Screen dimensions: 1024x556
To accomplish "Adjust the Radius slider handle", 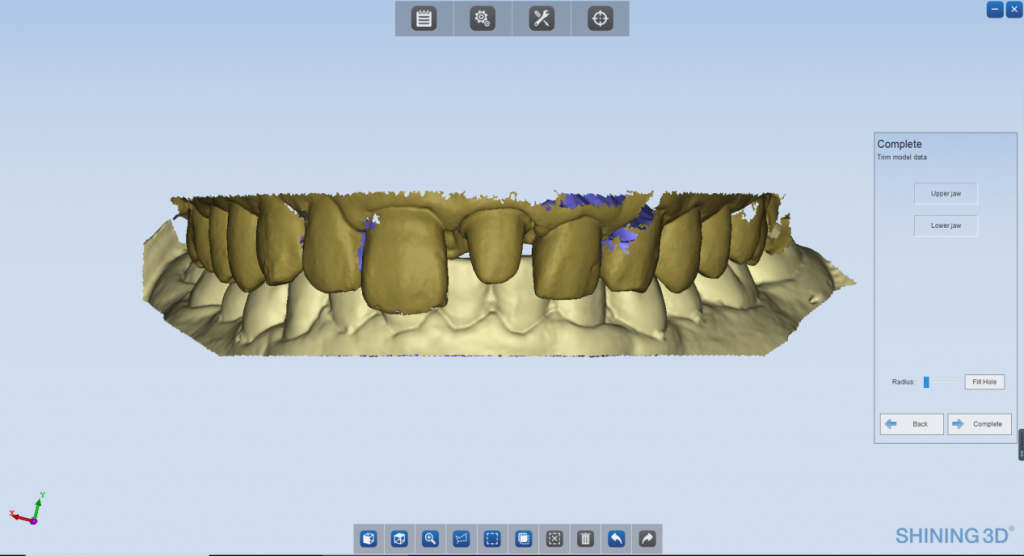I will (926, 382).
